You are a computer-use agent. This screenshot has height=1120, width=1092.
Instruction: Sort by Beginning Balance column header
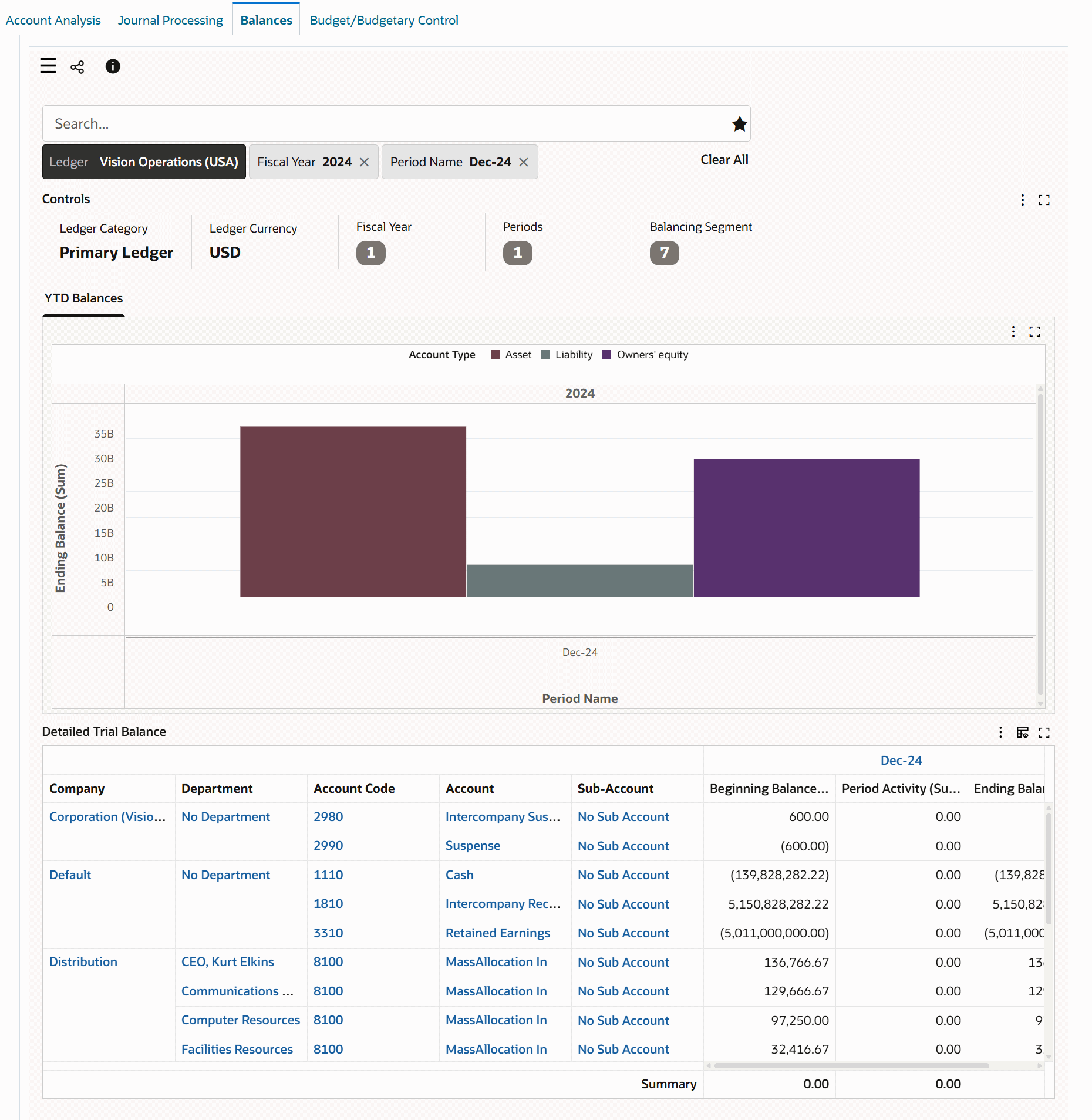click(769, 789)
